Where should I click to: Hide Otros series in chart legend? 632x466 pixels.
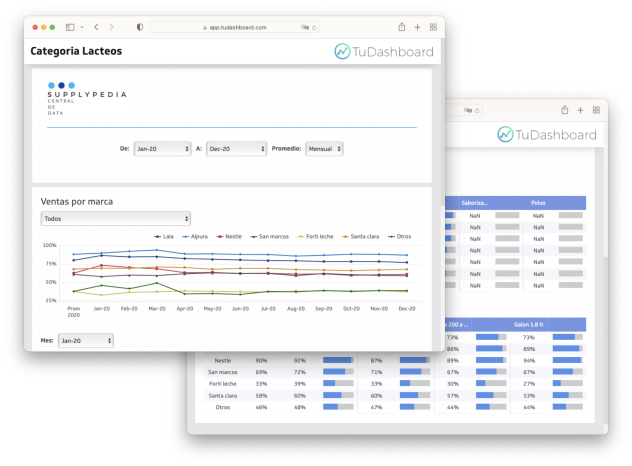(398, 236)
